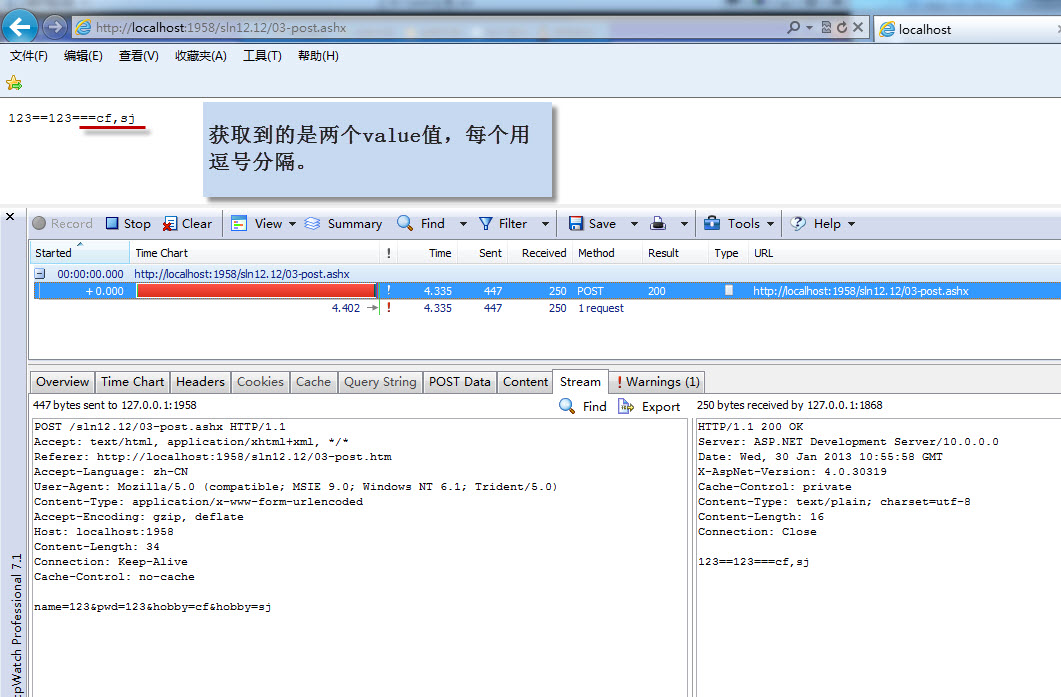
Task: Expand the View dropdown arrow
Action: pos(292,224)
